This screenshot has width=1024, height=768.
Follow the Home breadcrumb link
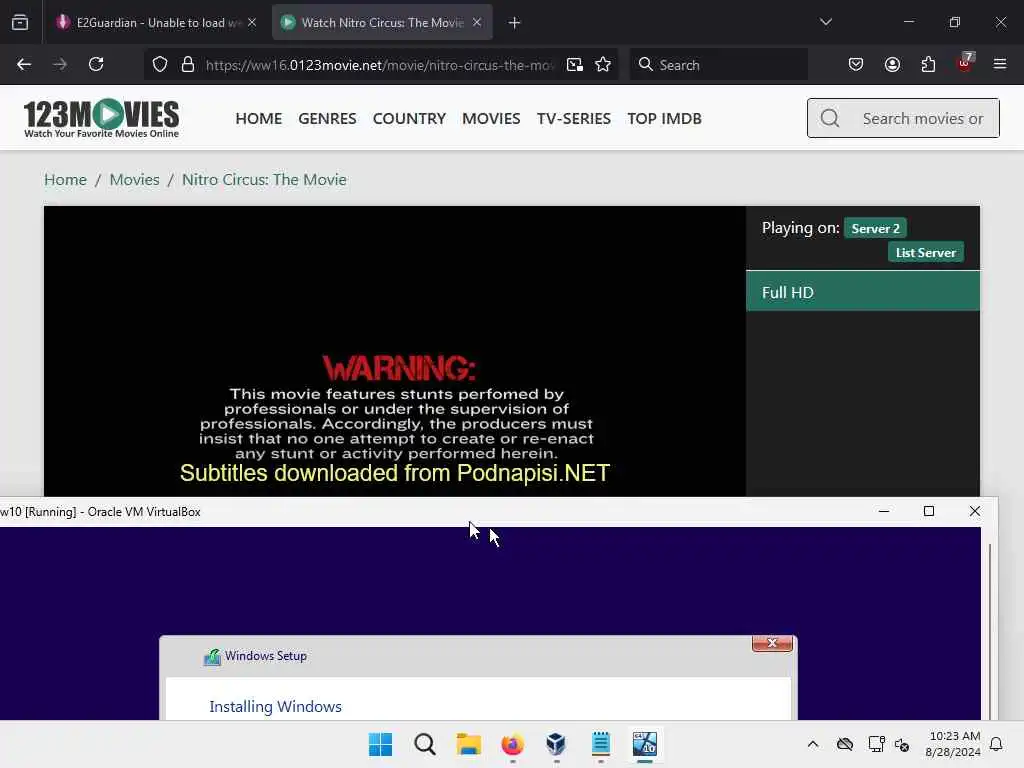click(65, 180)
